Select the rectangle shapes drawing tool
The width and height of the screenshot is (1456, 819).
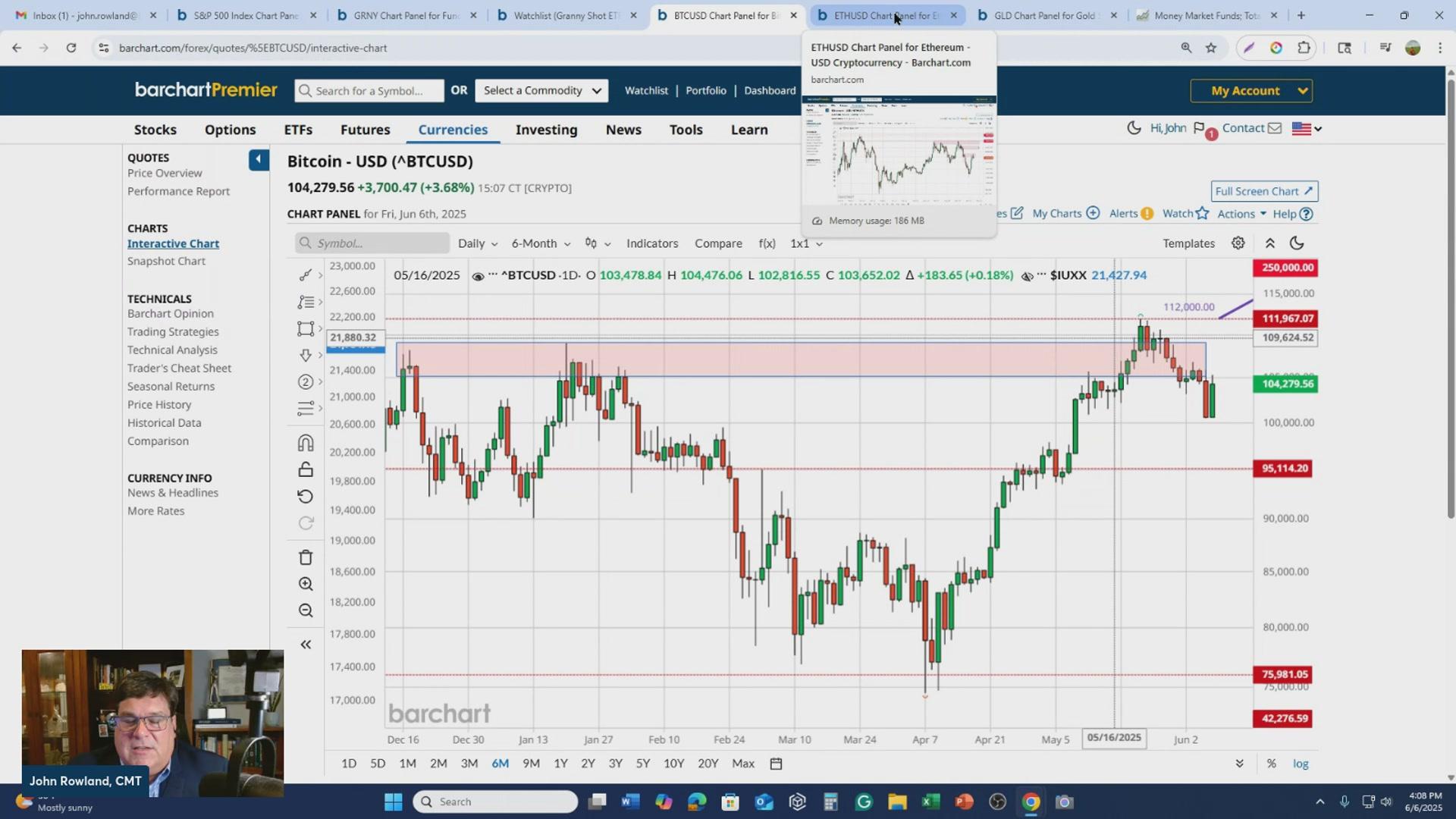coord(305,328)
